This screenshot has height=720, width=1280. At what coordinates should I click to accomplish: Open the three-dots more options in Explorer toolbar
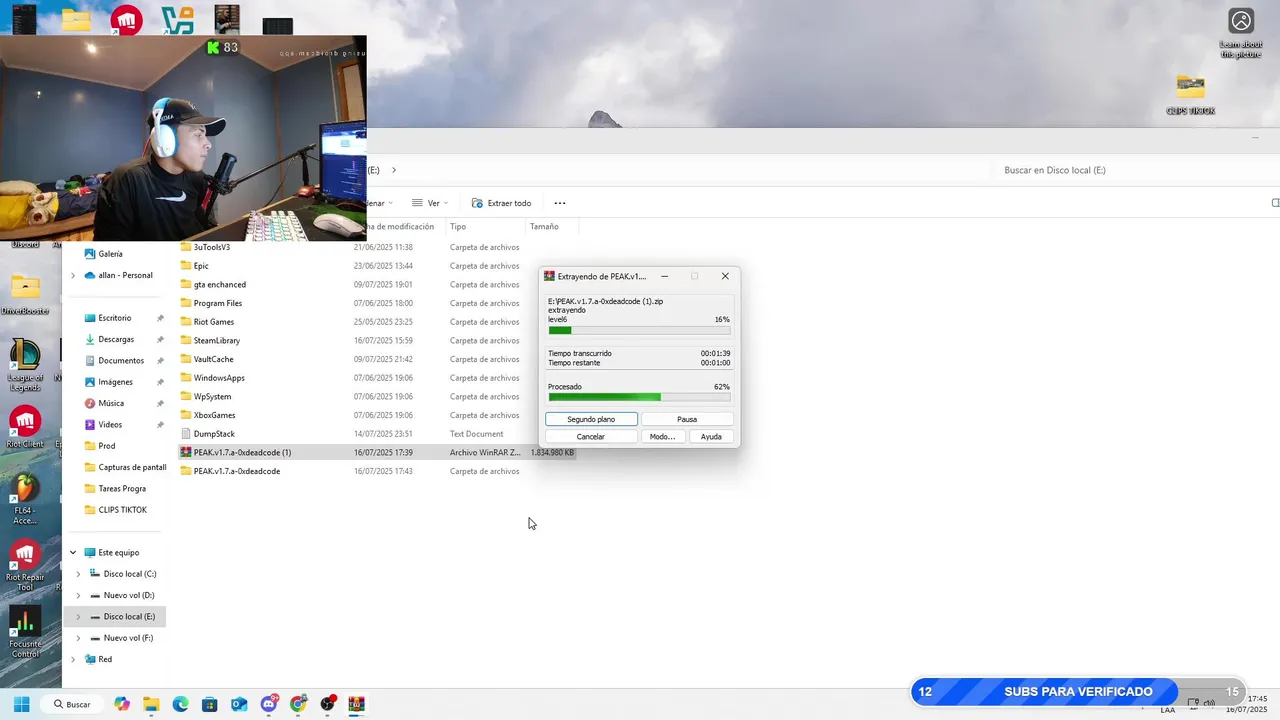tap(560, 203)
